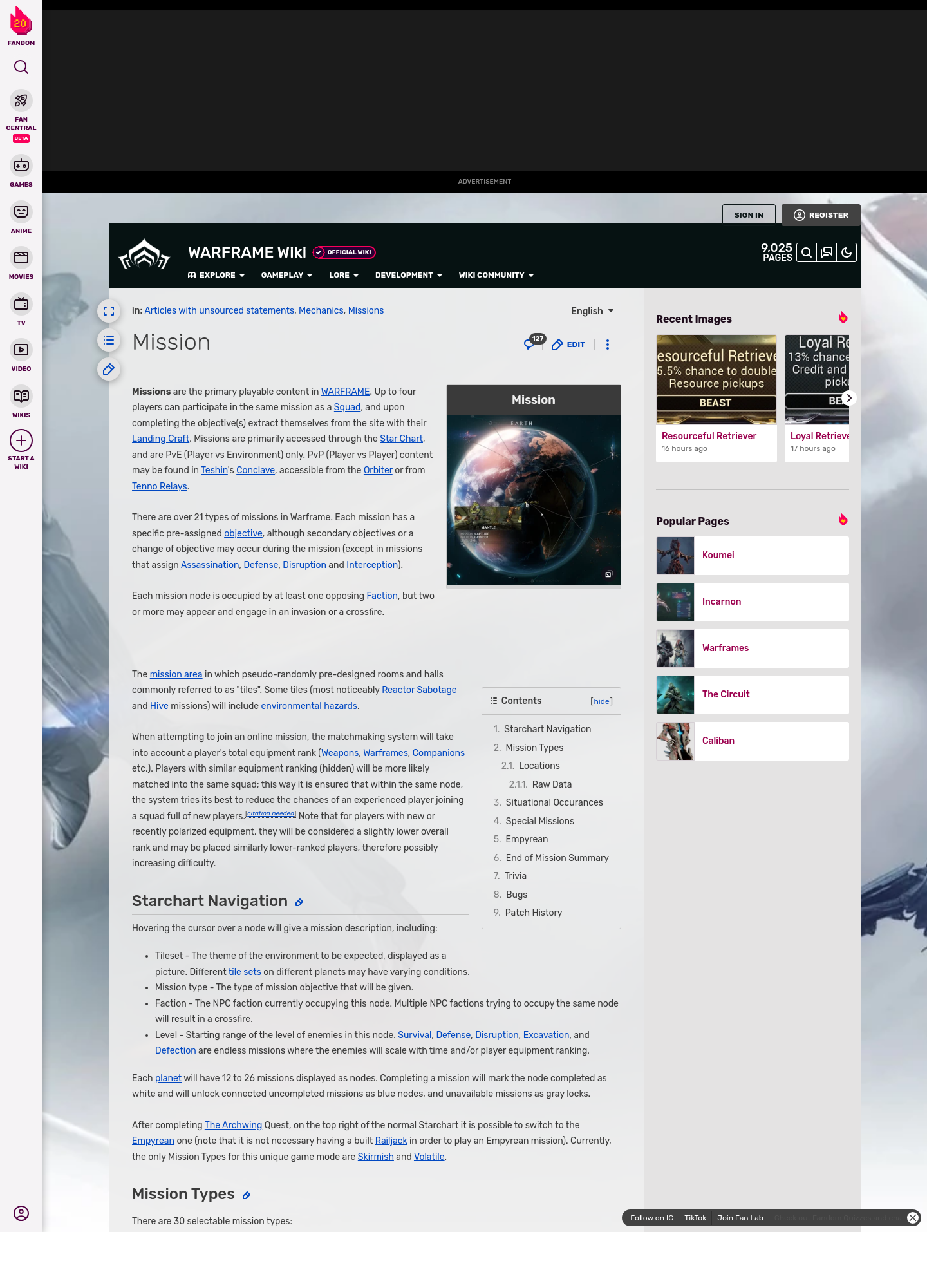Open the Koumei popular page

pos(753,555)
